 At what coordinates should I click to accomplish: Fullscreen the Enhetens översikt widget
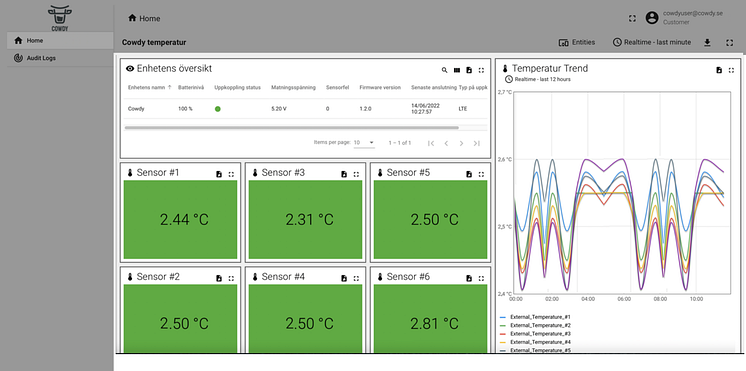[481, 70]
